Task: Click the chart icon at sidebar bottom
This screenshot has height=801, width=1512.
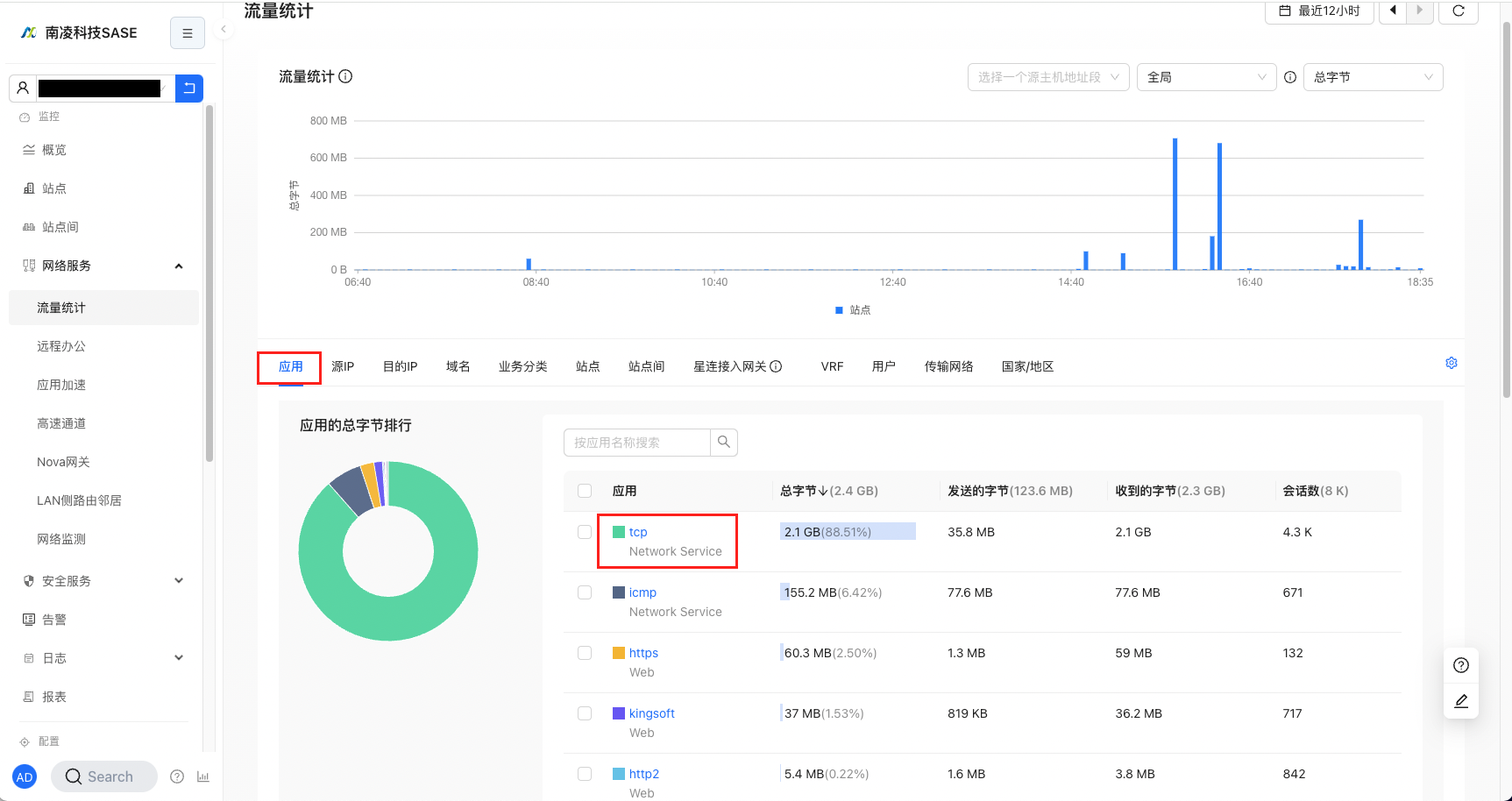Action: coord(203,776)
